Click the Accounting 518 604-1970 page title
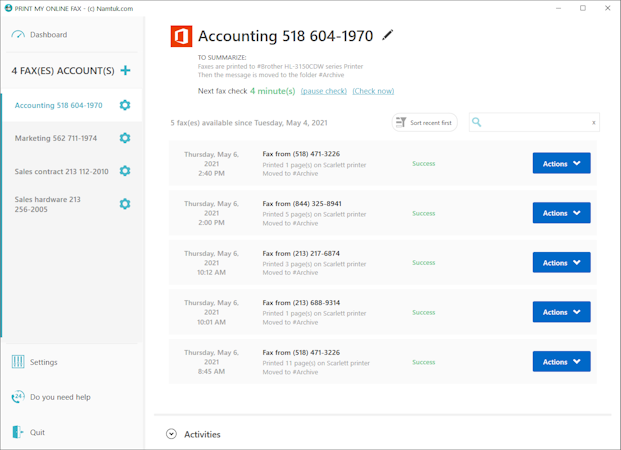Image resolution: width=621 pixels, height=450 pixels. click(x=286, y=36)
